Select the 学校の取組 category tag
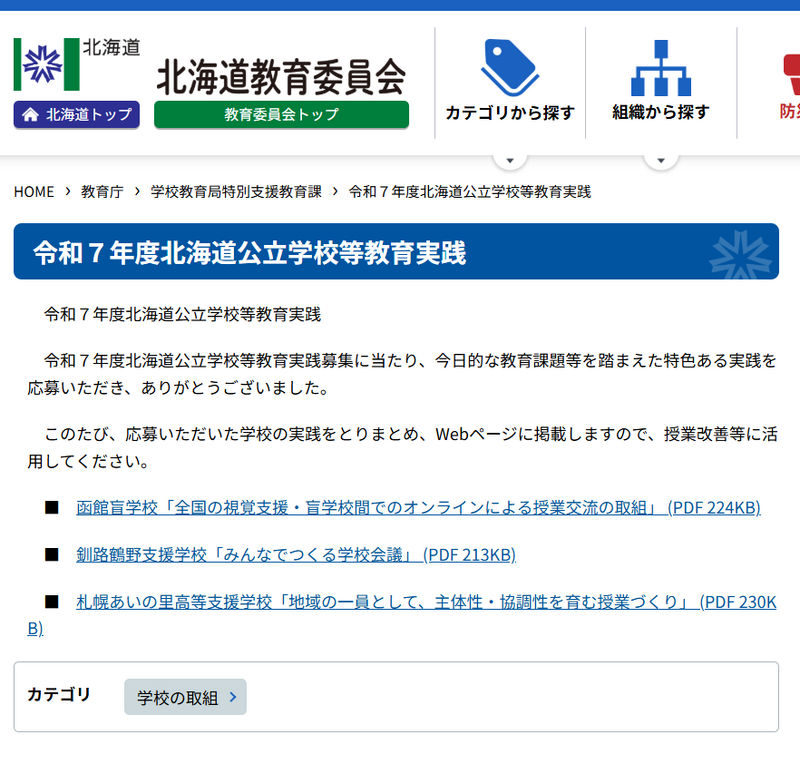 click(185, 698)
